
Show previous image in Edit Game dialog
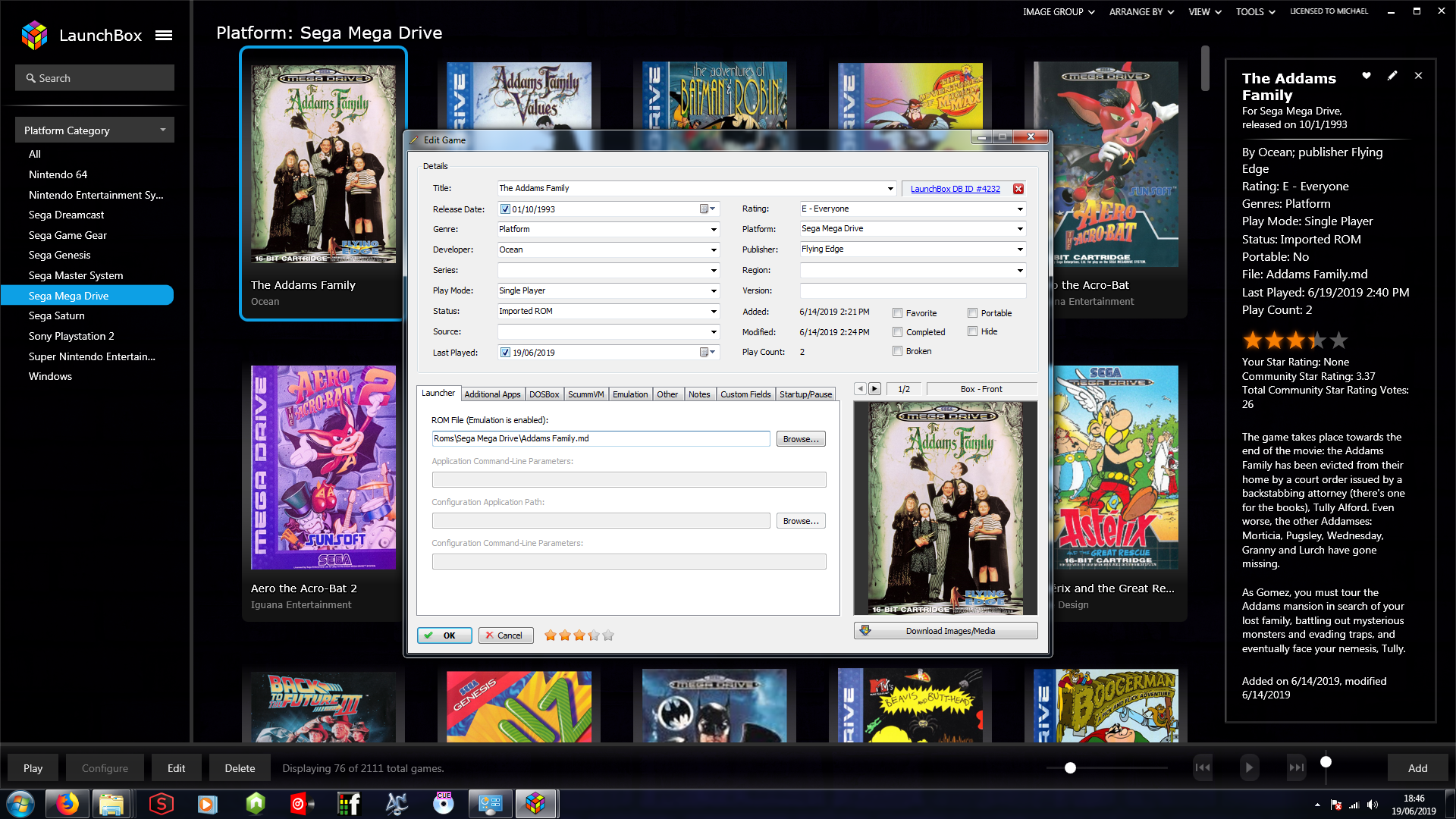coord(860,389)
